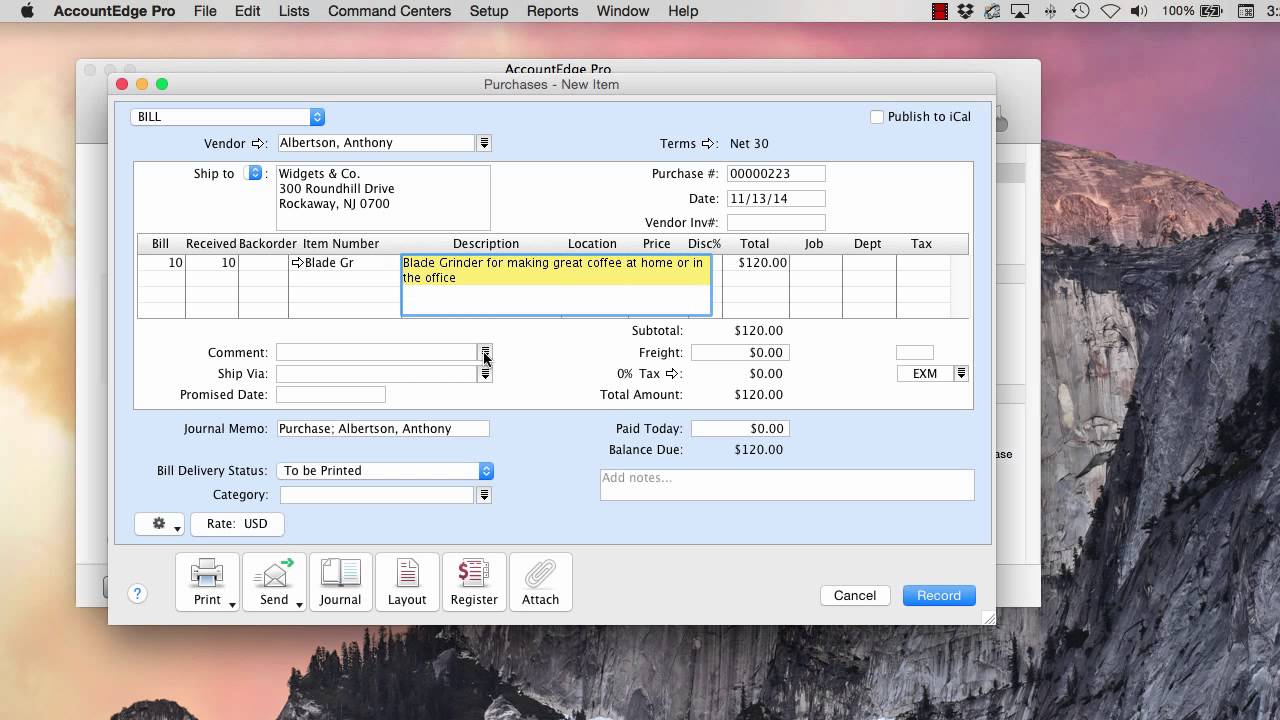Screen dimensions: 1280x720
Task: Click the arrow beside Blade Gr item
Action: pyautogui.click(x=297, y=263)
